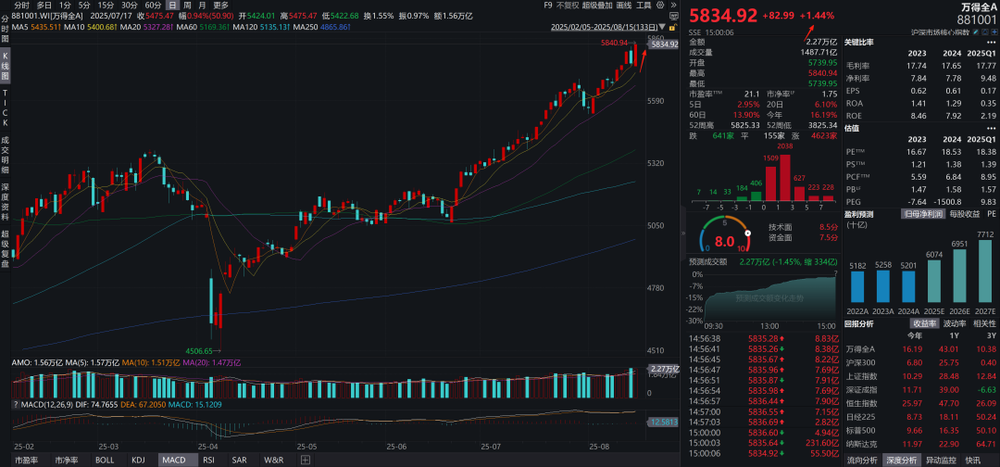
Task: Expand the 更多 period options
Action: [221, 5]
